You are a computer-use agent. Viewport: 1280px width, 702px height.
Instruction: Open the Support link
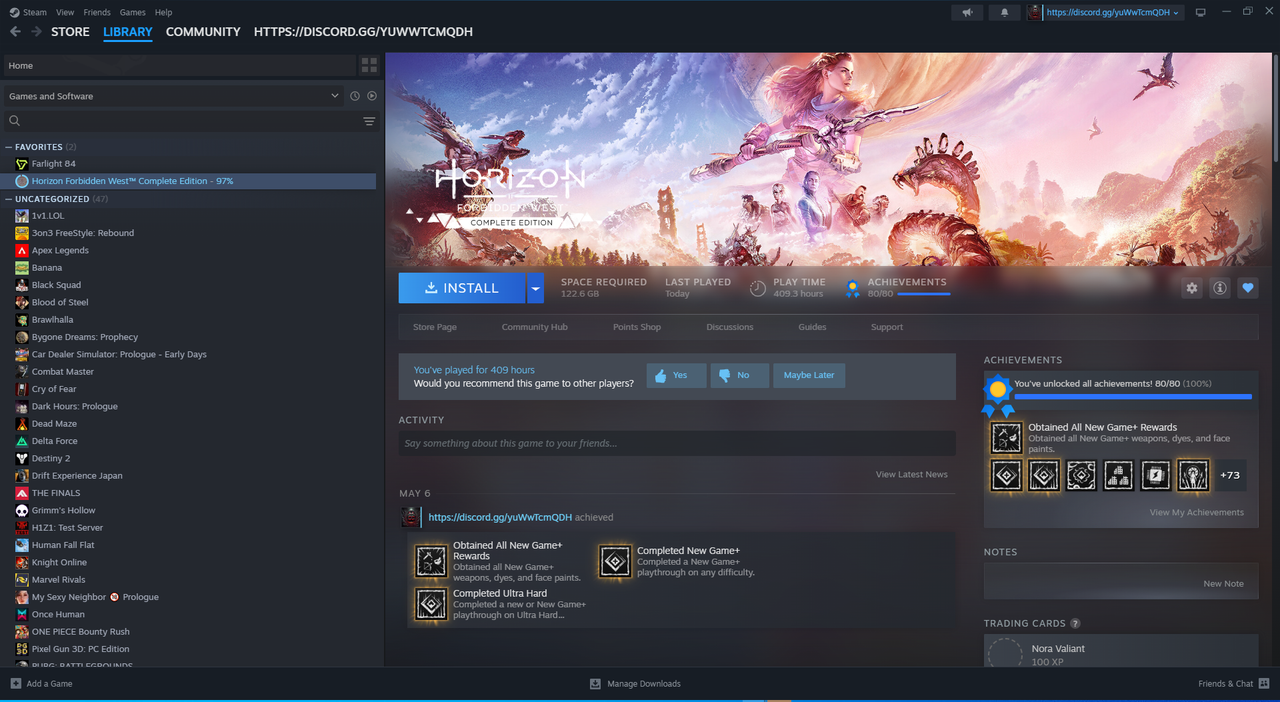pyautogui.click(x=886, y=327)
